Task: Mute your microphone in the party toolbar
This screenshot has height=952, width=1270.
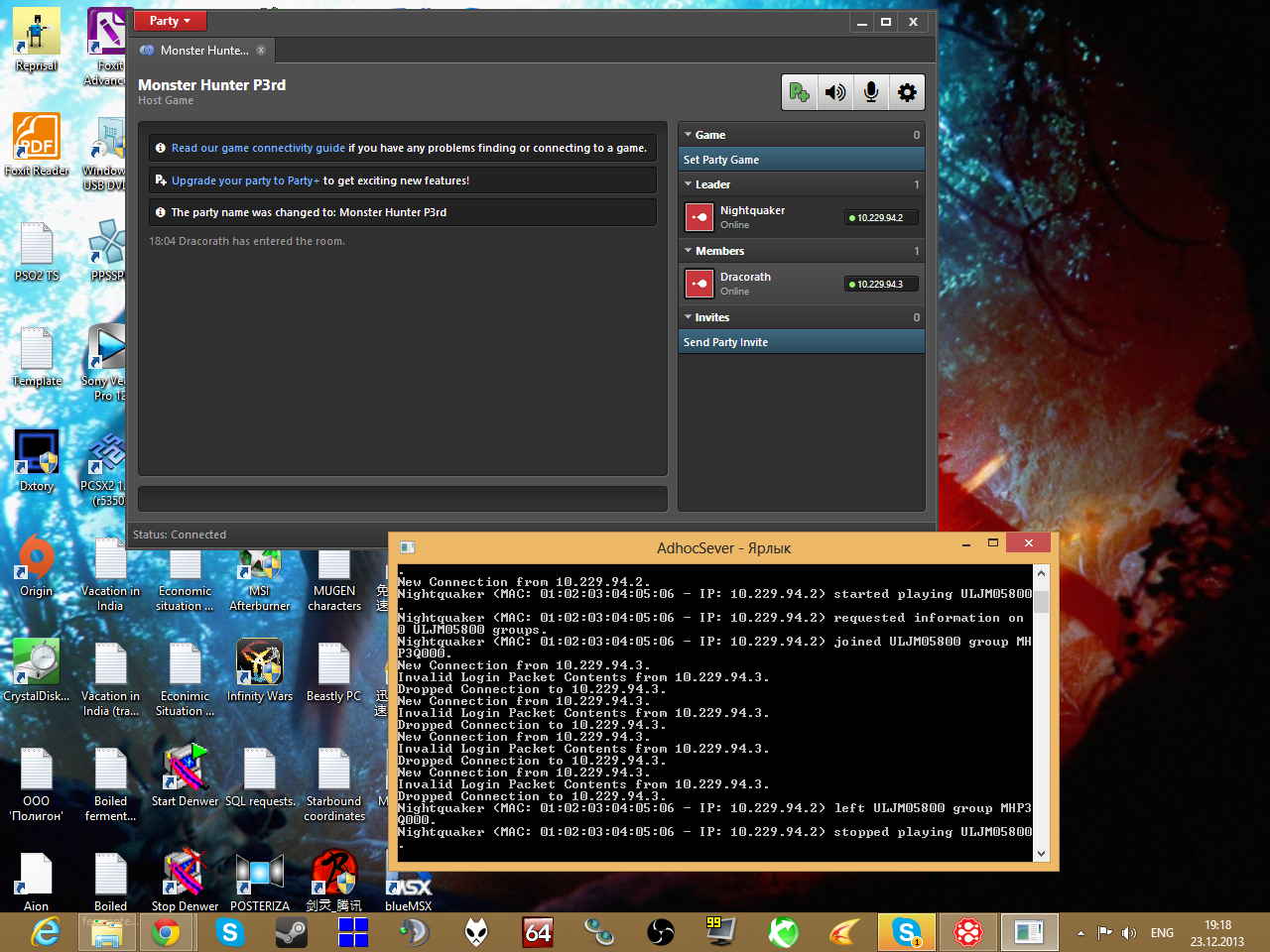Action: (x=871, y=91)
